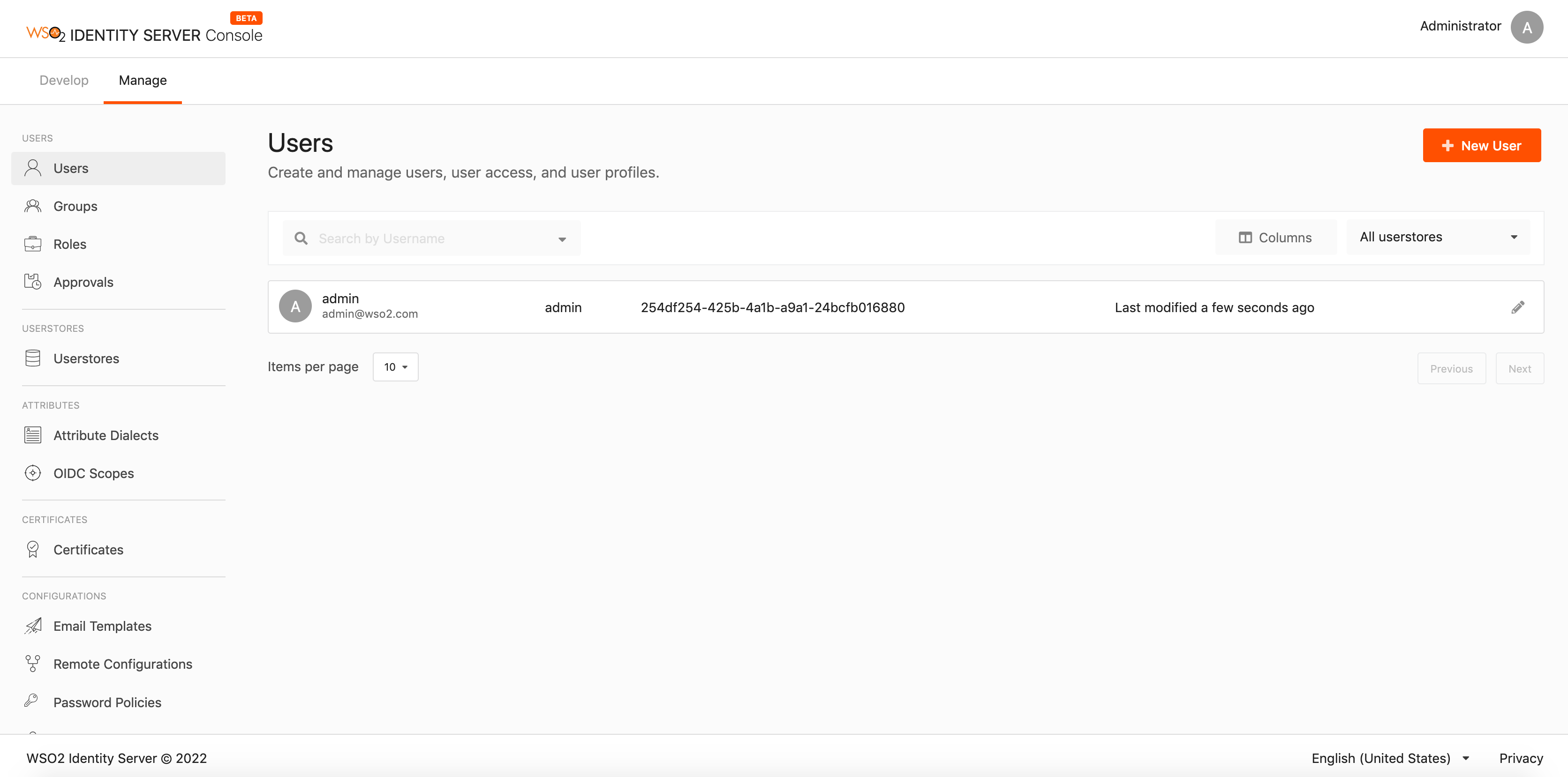1568x777 pixels.
Task: Open Password Policies settings
Action: (107, 702)
